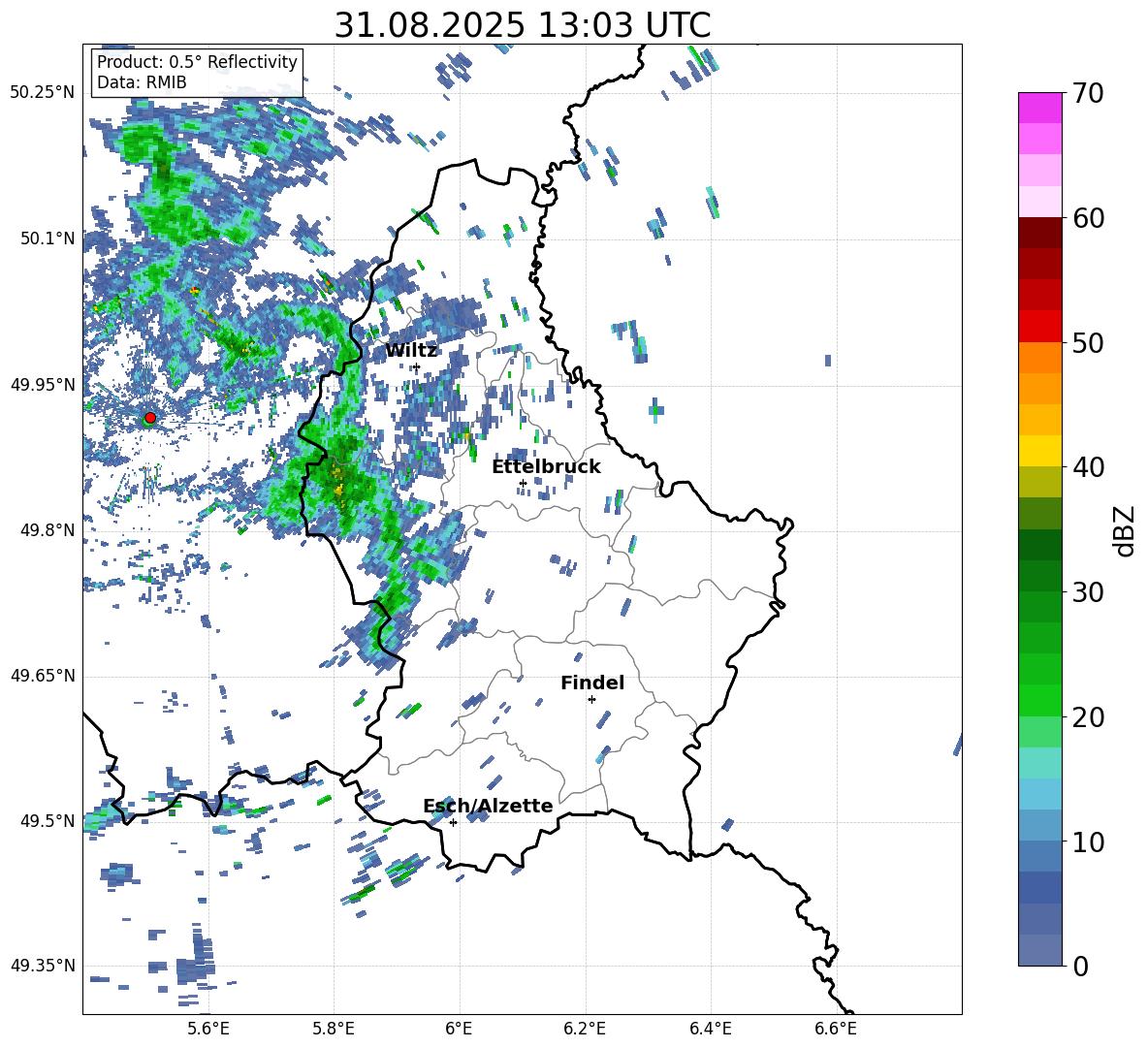Click the 6.6°E longitude label
The height and width of the screenshot is (1048, 1148).
(836, 1029)
